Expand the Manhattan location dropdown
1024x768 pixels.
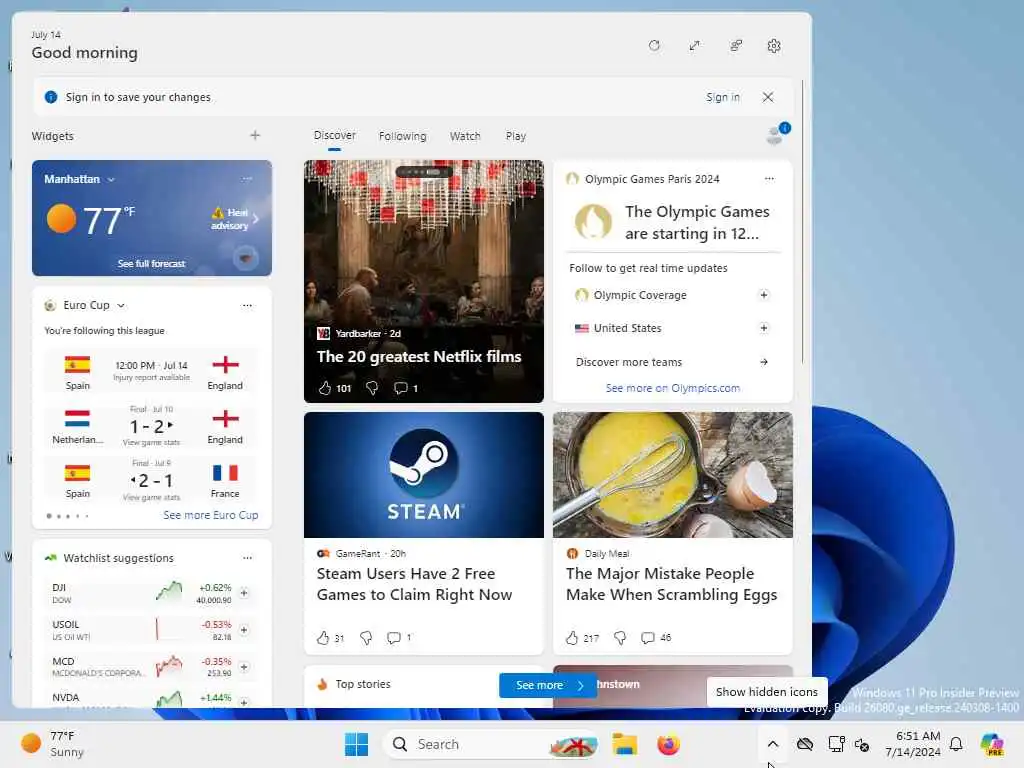tap(111, 180)
